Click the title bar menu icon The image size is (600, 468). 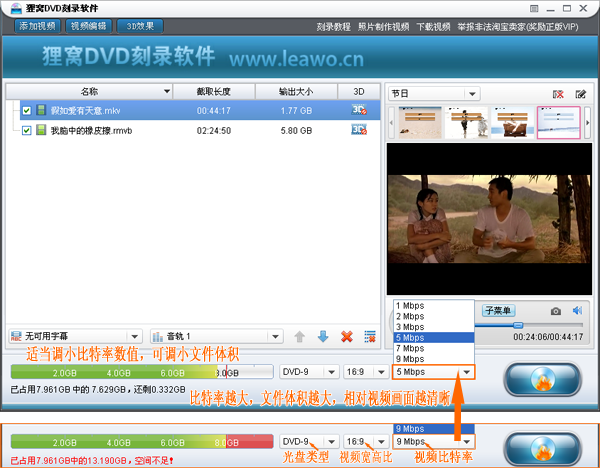point(534,8)
